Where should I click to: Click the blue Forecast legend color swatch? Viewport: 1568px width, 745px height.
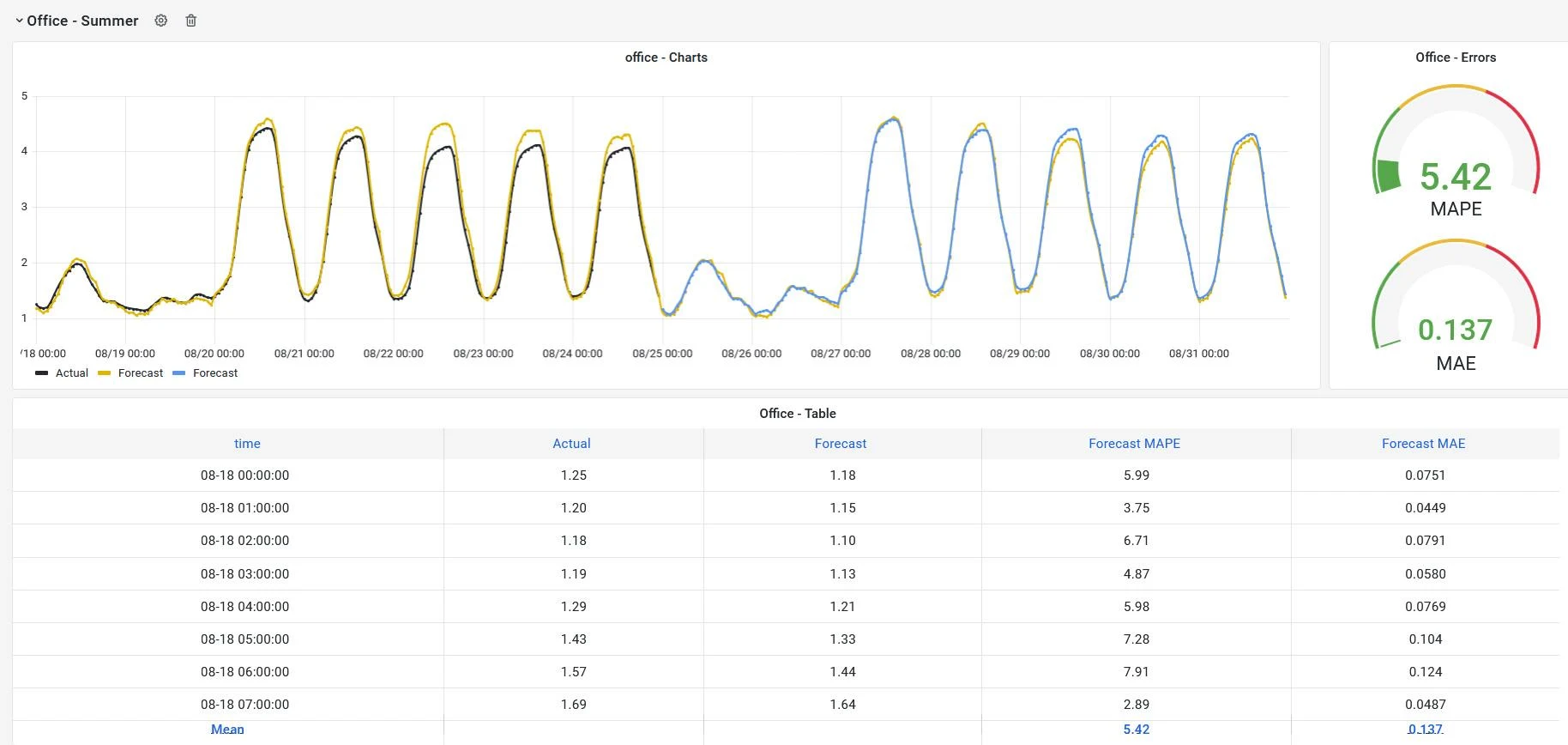[x=179, y=373]
